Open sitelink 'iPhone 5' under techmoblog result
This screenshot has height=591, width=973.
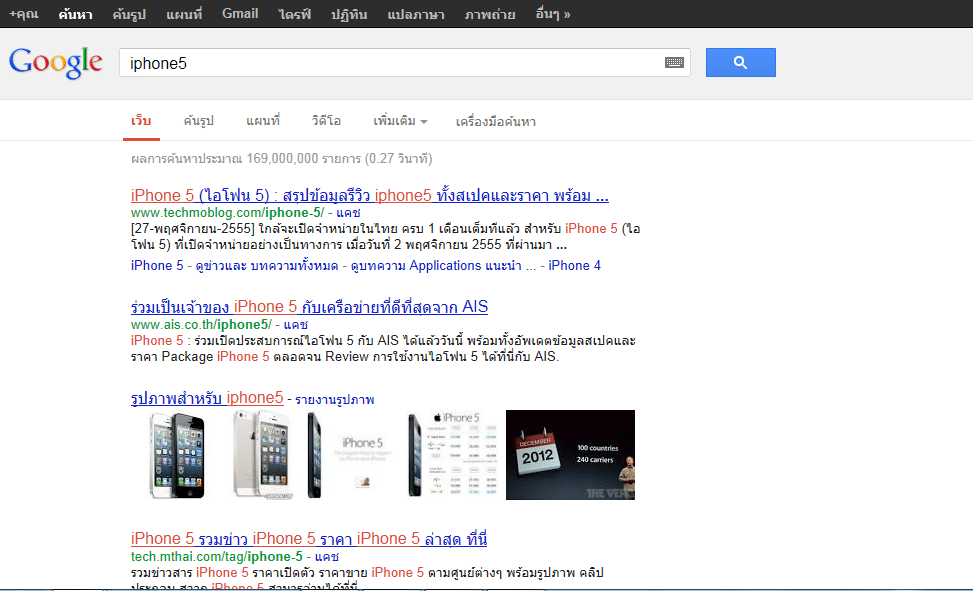157,266
